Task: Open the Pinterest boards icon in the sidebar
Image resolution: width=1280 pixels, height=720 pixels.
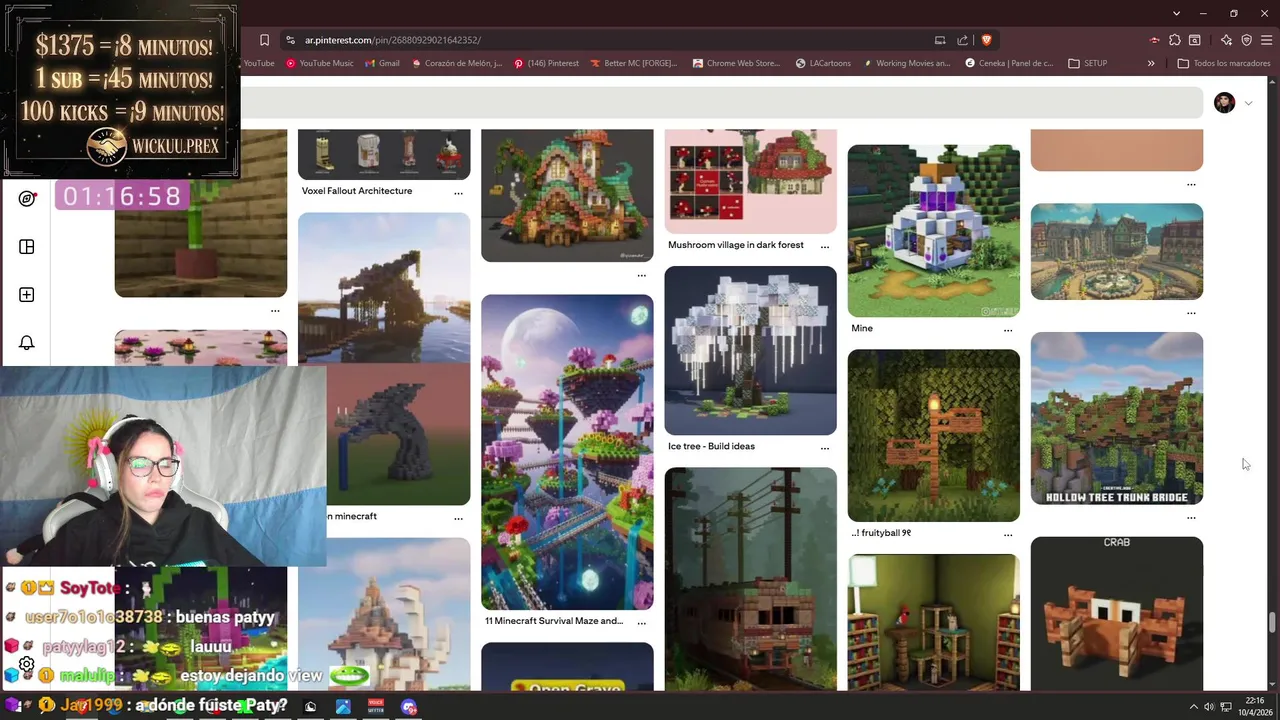Action: pyautogui.click(x=27, y=247)
